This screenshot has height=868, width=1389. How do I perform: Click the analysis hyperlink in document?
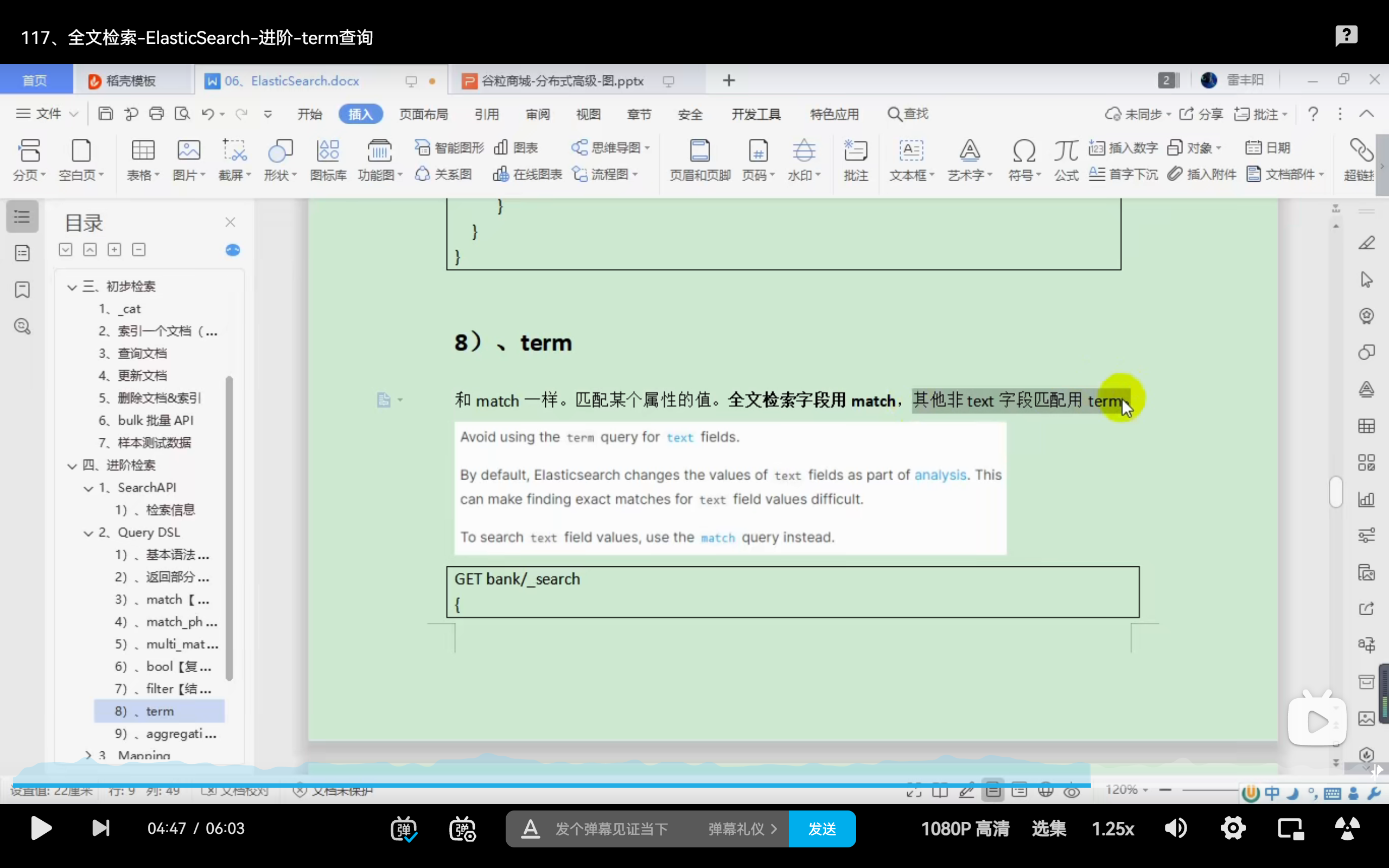[x=940, y=475]
